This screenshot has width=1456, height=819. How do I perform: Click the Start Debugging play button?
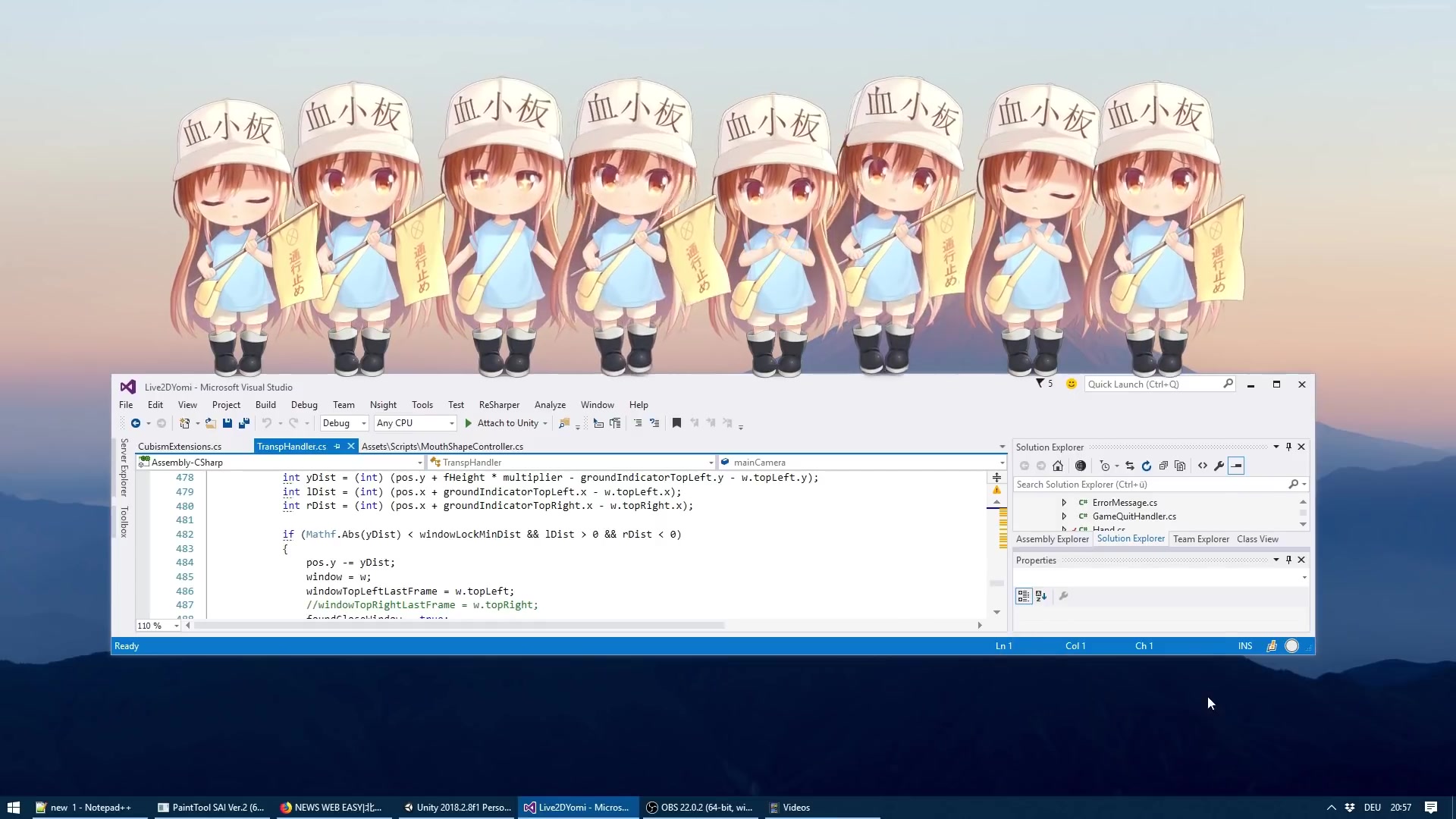468,423
